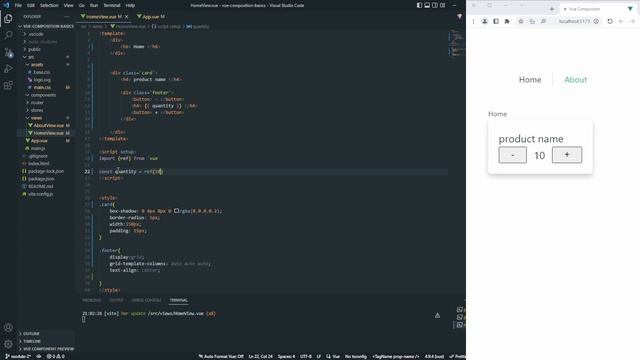Switch to the Problems panel tab
This screenshot has height=360, width=640.
(x=91, y=300)
